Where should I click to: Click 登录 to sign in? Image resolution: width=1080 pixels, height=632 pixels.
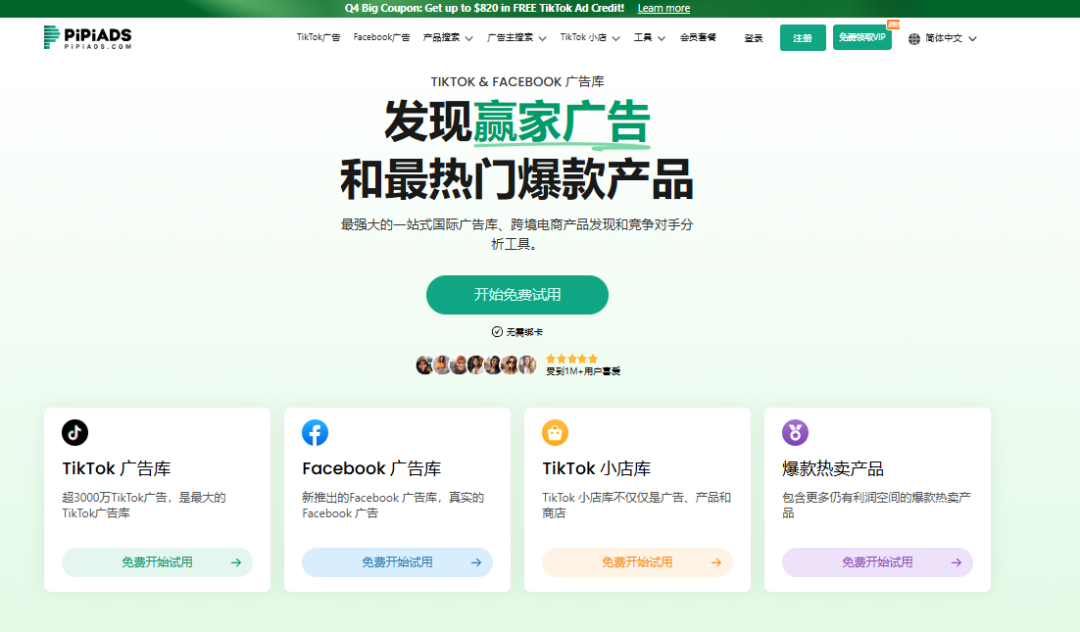753,37
